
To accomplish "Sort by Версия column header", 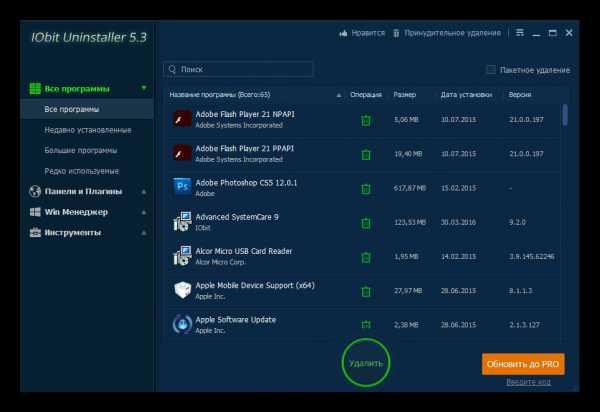I will (x=520, y=95).
